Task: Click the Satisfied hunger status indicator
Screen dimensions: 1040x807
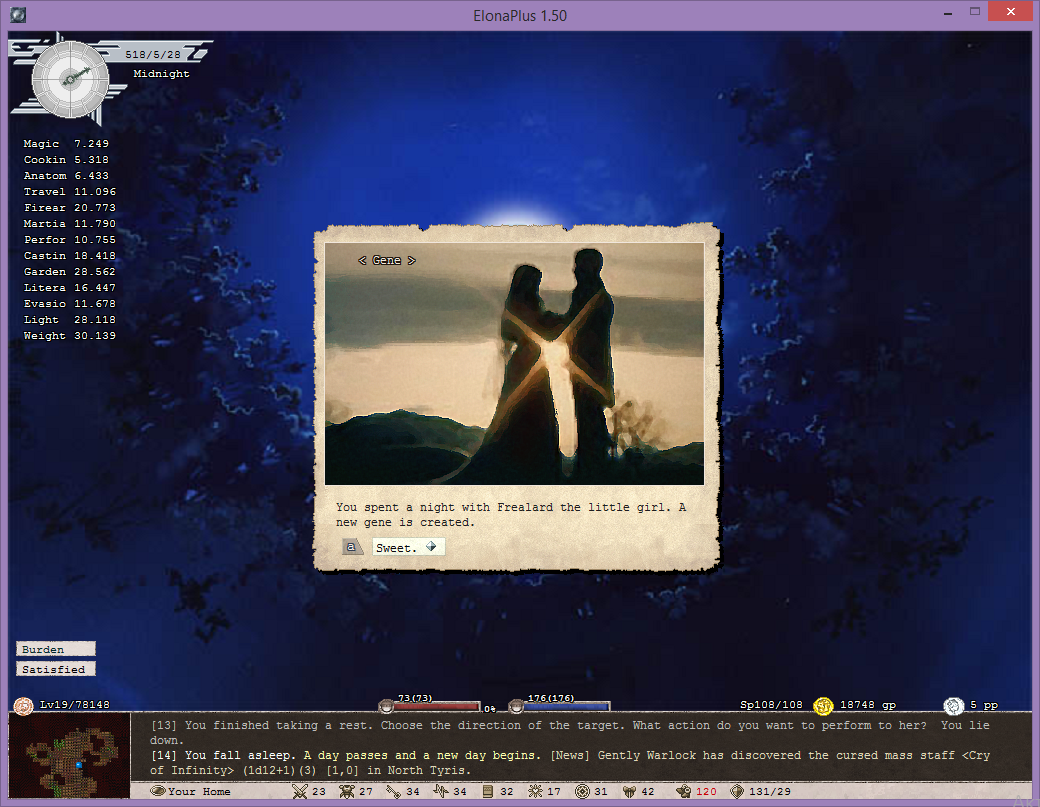Action: (x=56, y=669)
